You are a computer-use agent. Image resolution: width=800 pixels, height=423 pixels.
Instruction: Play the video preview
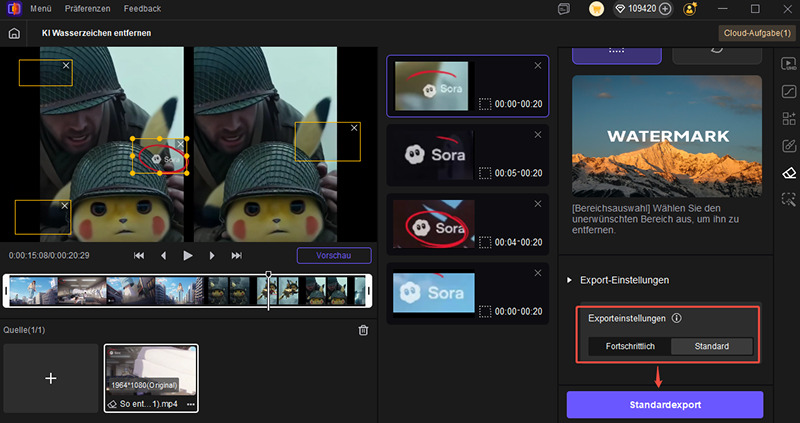click(x=188, y=256)
